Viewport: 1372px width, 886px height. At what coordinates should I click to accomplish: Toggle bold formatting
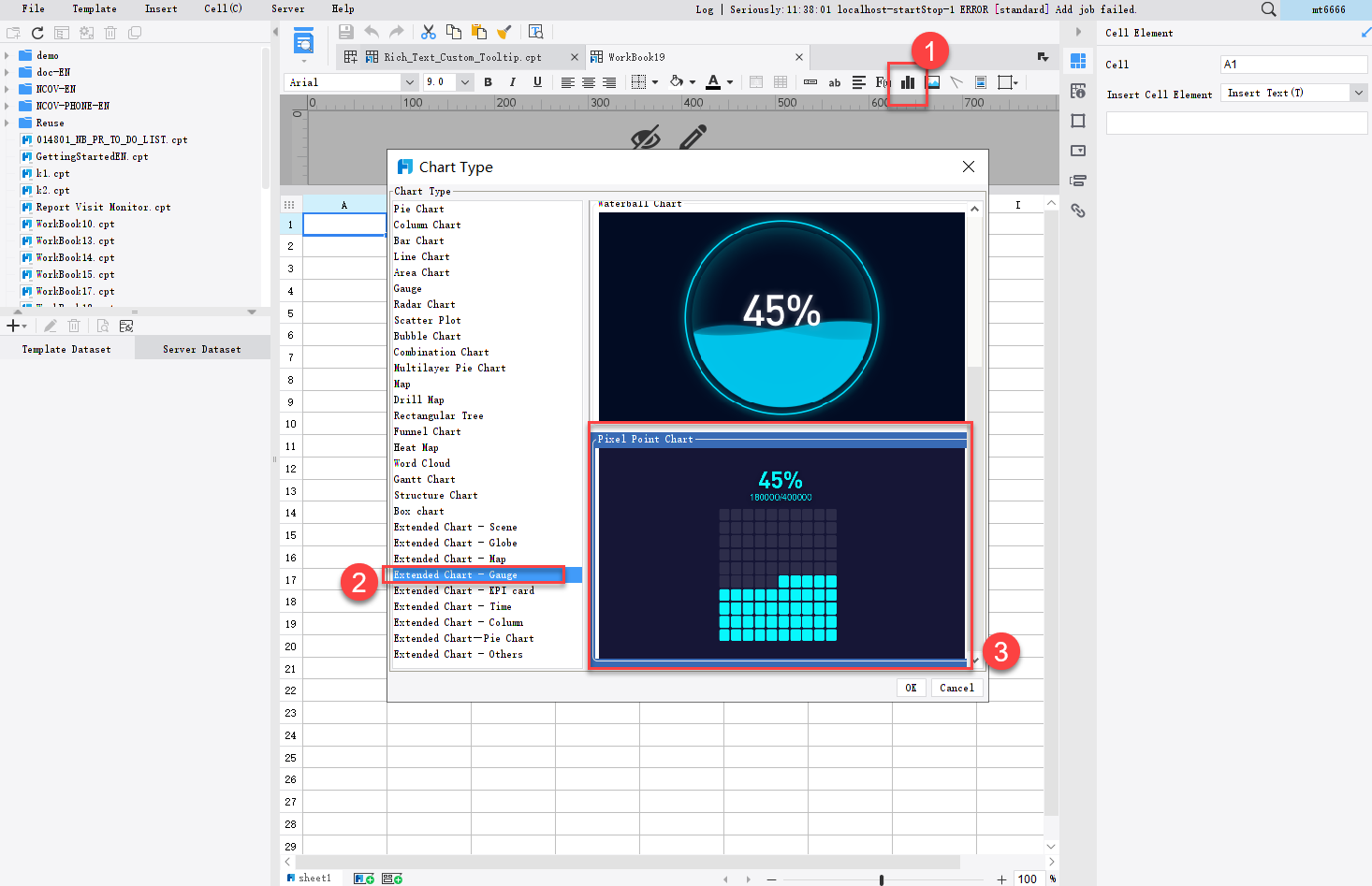(x=488, y=82)
